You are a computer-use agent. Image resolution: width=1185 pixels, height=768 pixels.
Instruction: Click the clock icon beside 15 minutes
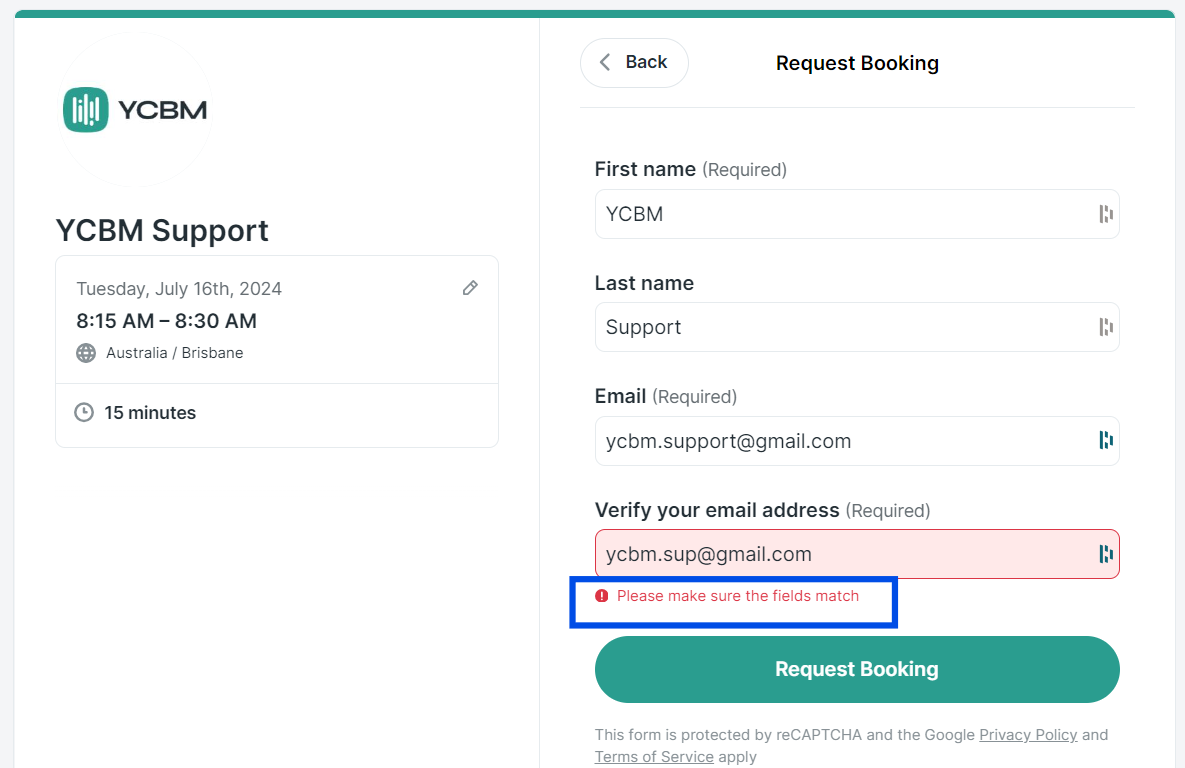click(x=84, y=412)
